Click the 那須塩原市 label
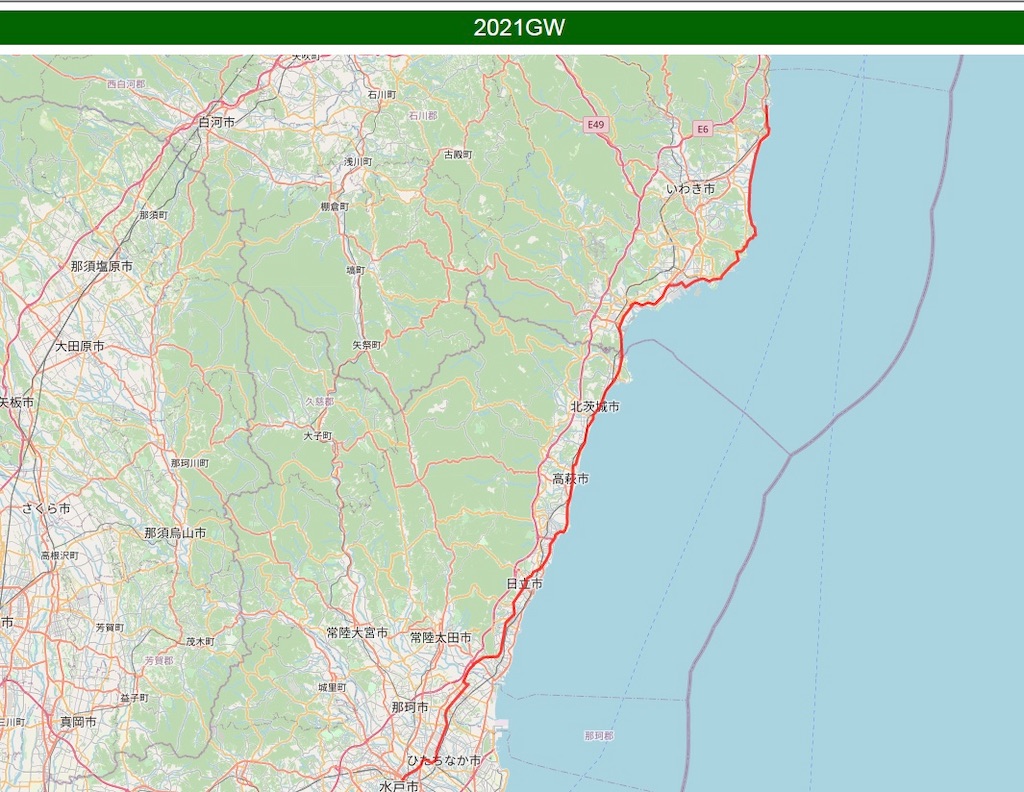 point(101,266)
